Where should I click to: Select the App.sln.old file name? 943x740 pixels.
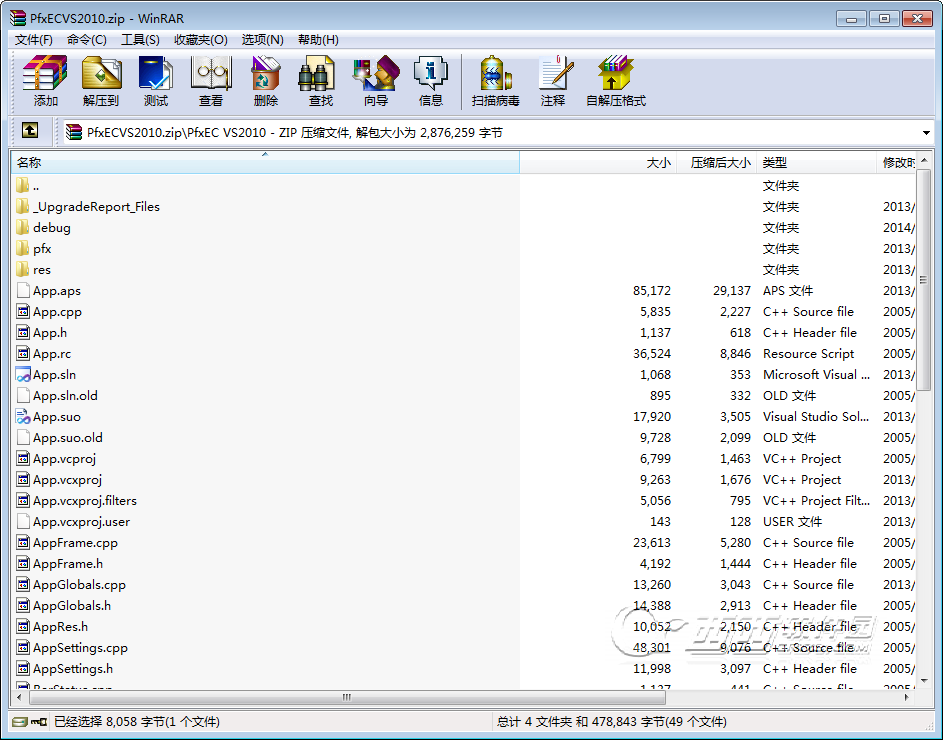pyautogui.click(x=65, y=396)
